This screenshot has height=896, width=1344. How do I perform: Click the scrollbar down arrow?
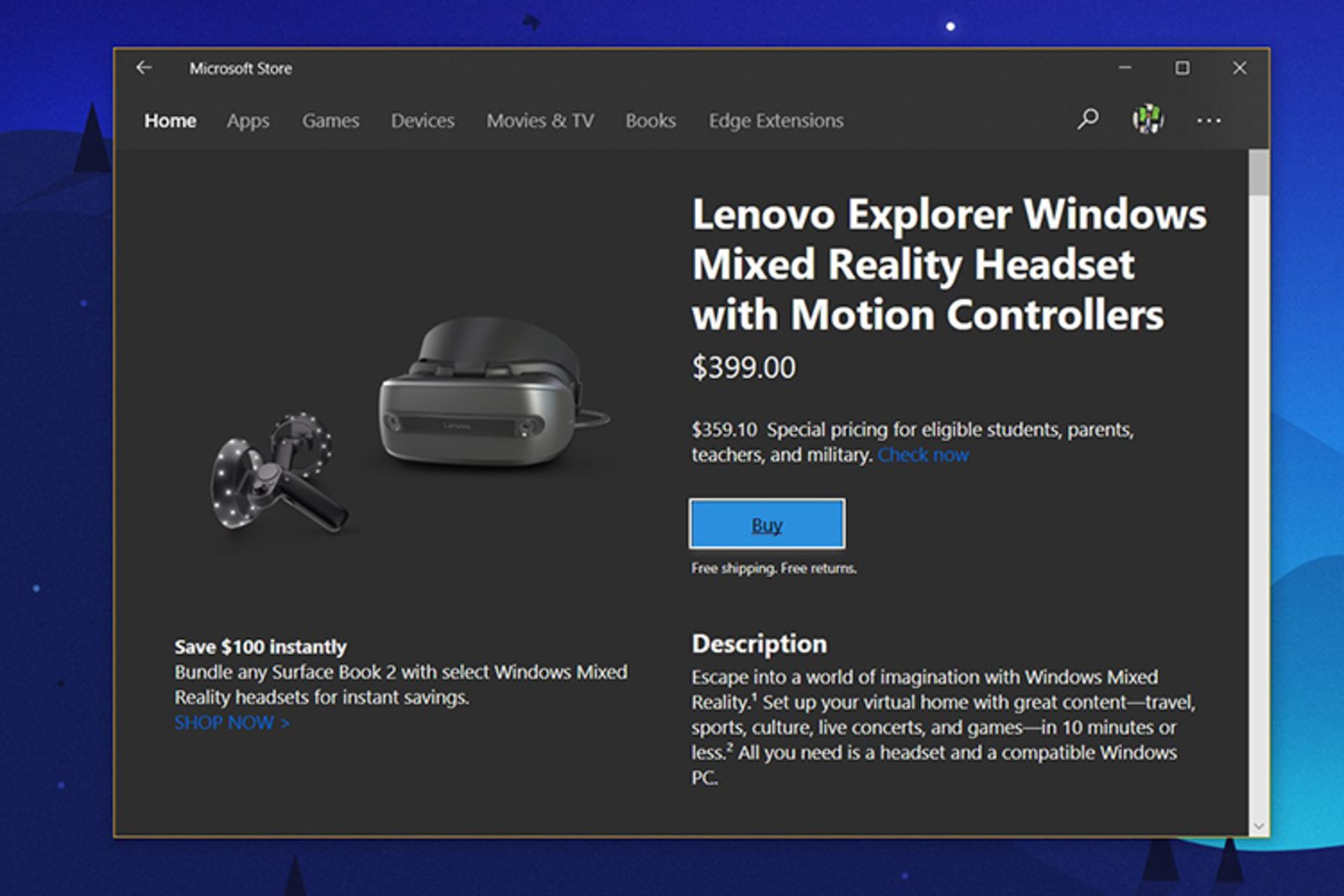point(1259,826)
